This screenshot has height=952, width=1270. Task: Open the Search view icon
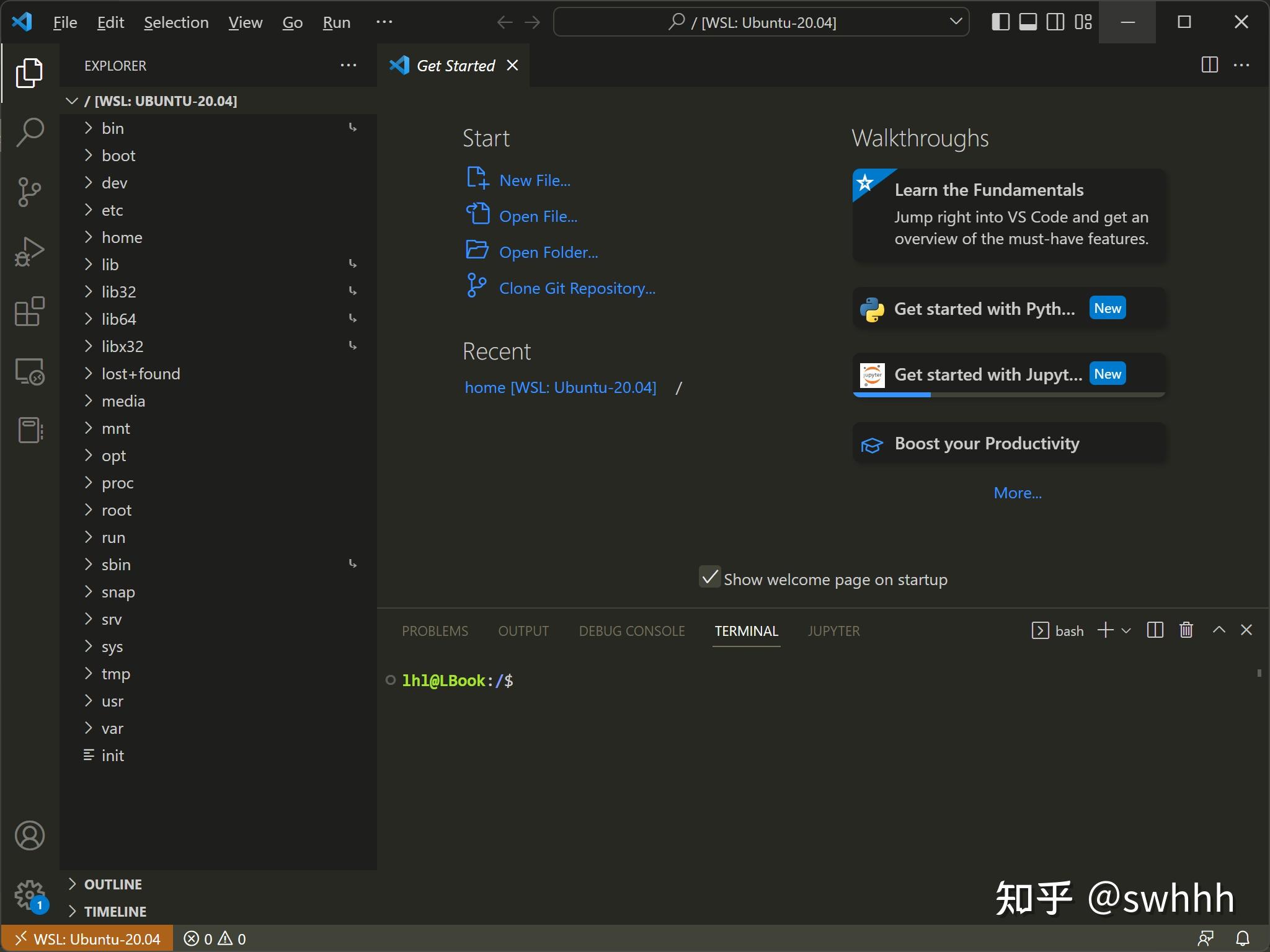[x=29, y=133]
